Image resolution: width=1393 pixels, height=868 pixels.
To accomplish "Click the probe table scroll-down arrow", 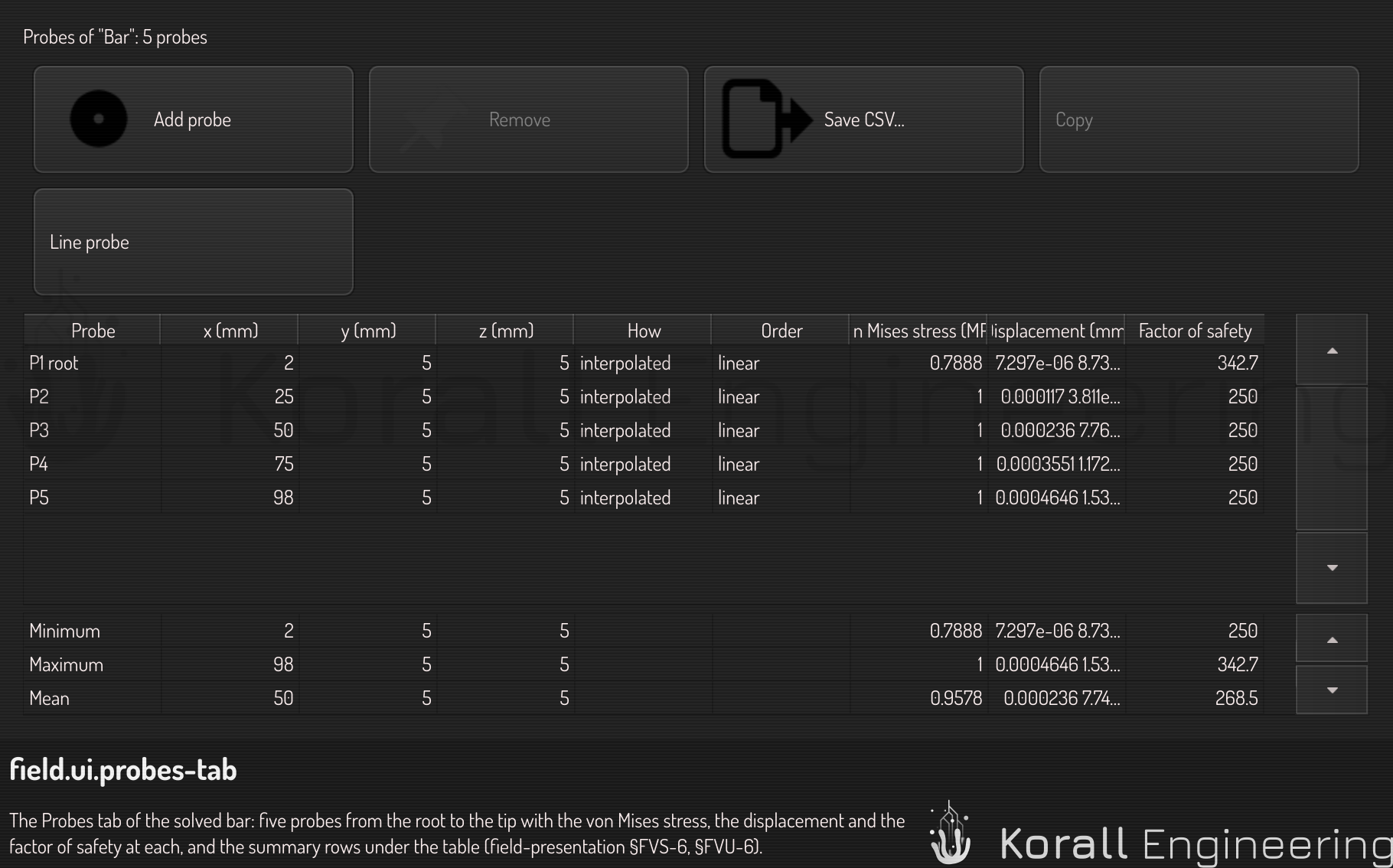I will 1332,568.
